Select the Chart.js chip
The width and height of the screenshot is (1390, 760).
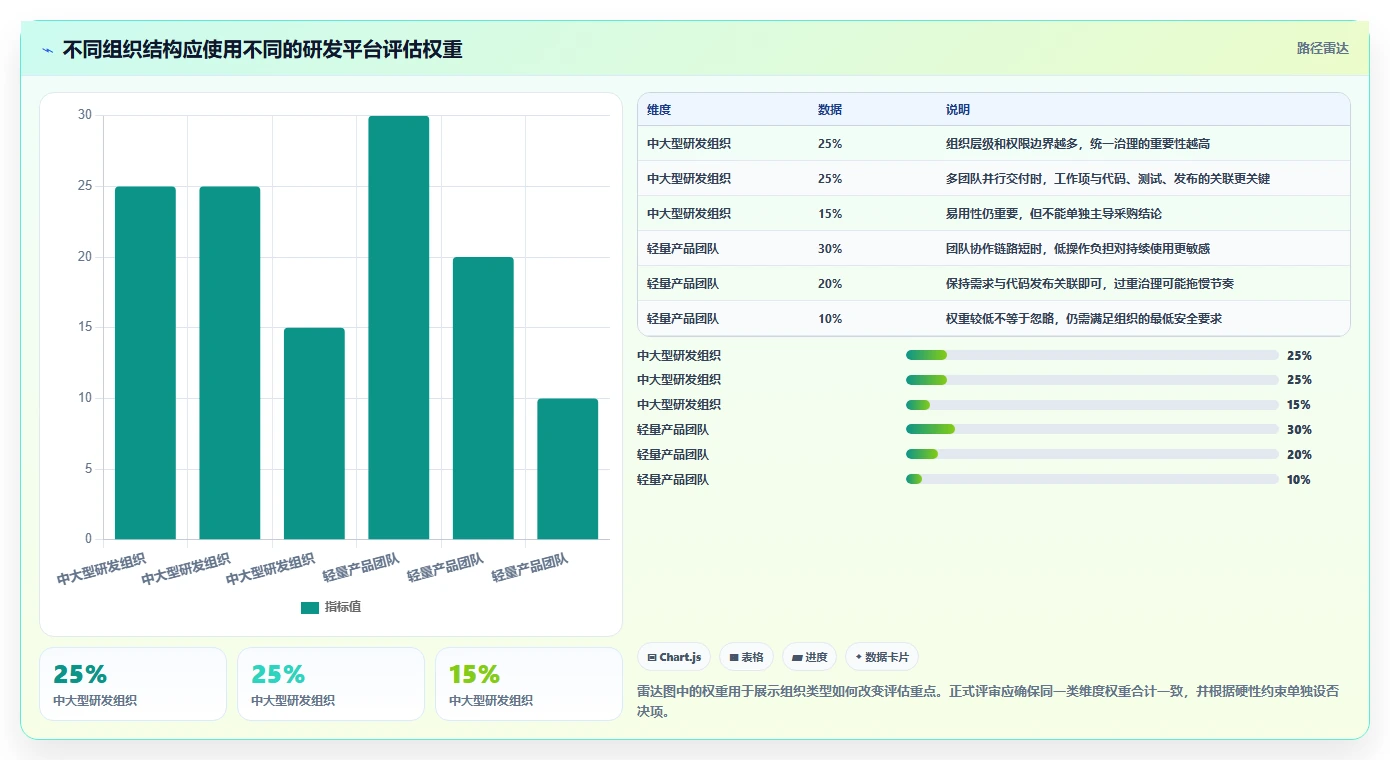click(674, 657)
